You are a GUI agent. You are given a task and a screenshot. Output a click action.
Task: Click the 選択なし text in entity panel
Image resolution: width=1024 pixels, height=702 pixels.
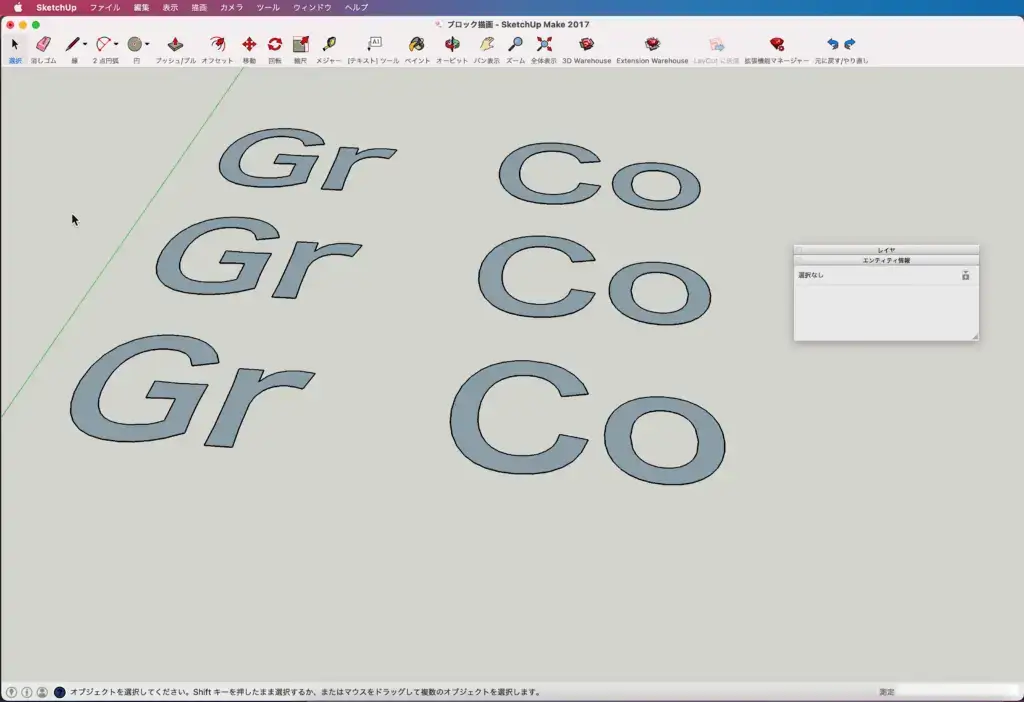811,276
